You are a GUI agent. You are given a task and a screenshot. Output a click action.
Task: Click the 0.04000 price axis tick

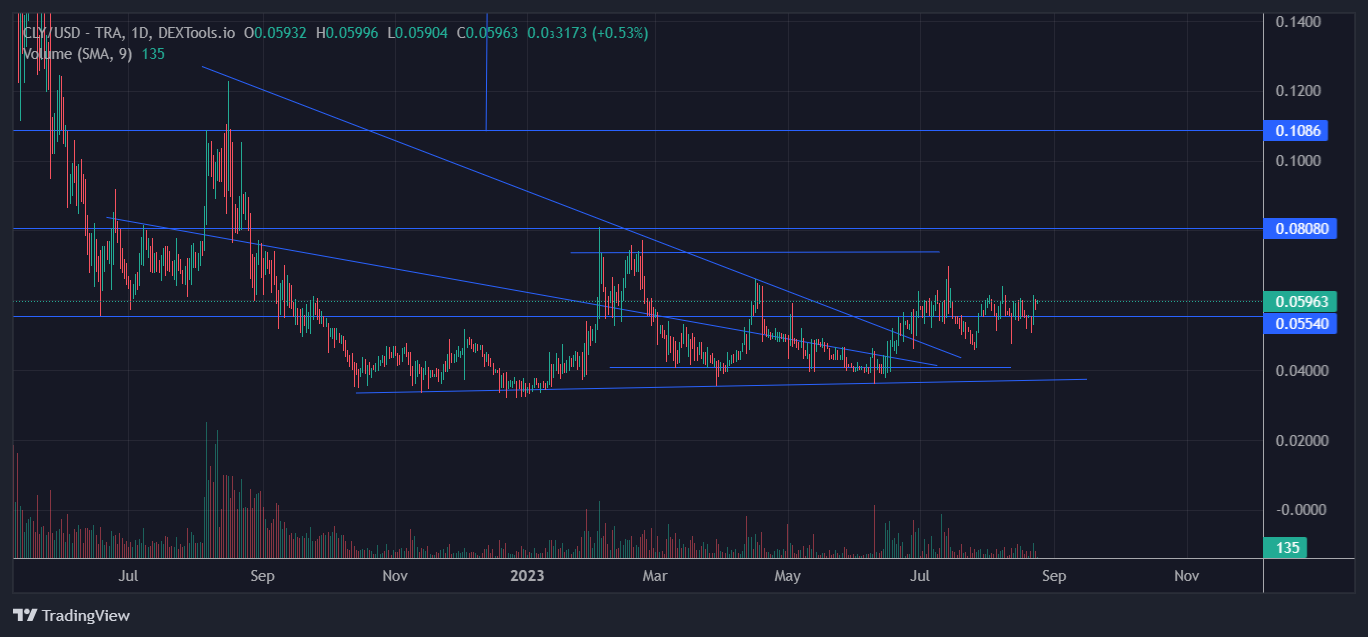pos(1302,371)
